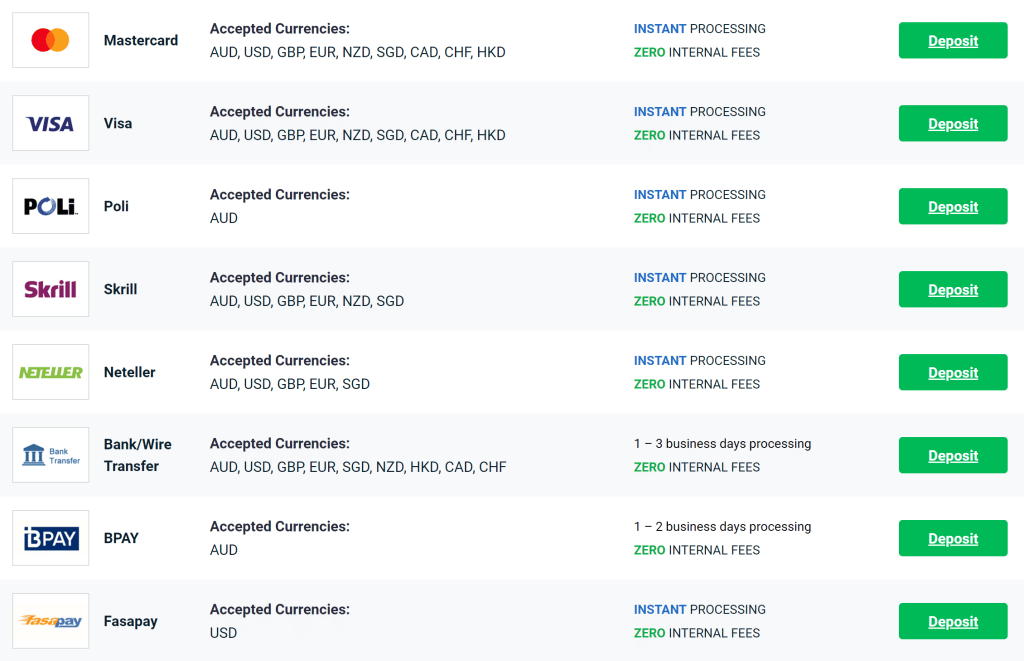The width and height of the screenshot is (1024, 661).
Task: Deposit using Mastercard
Action: click(x=953, y=40)
